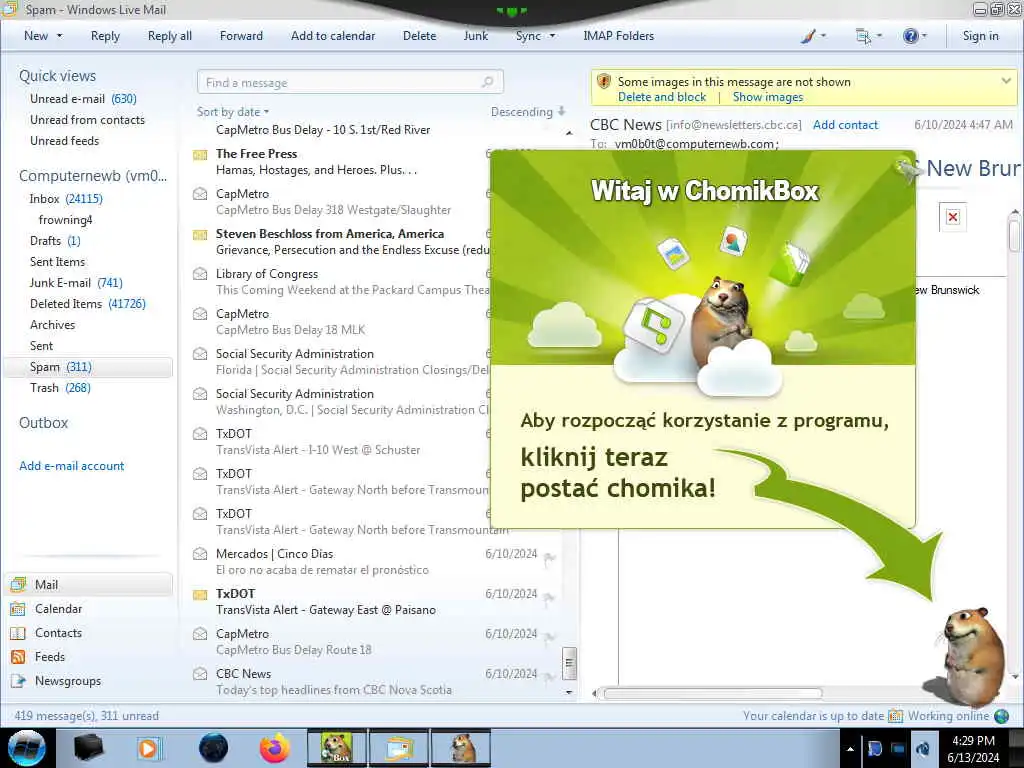This screenshot has height=768, width=1024.
Task: Open the paintbrush colorizer toolbar icon
Action: [808, 37]
